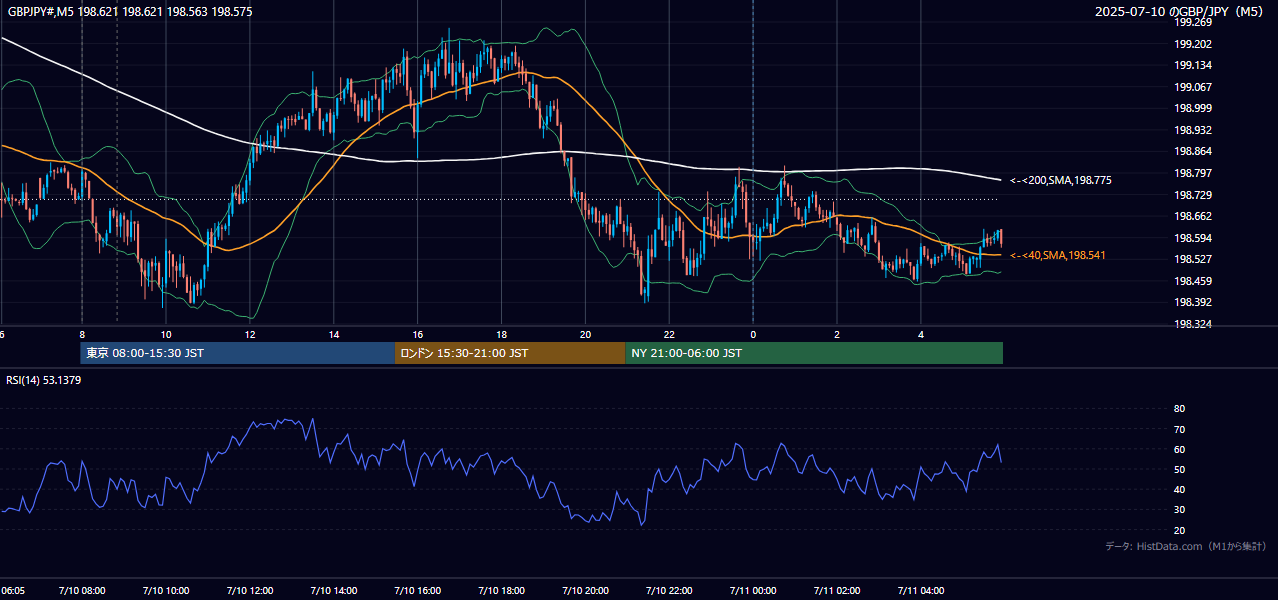Click price axis value 199.134
The width and height of the screenshot is (1278, 600).
coord(1193,65)
